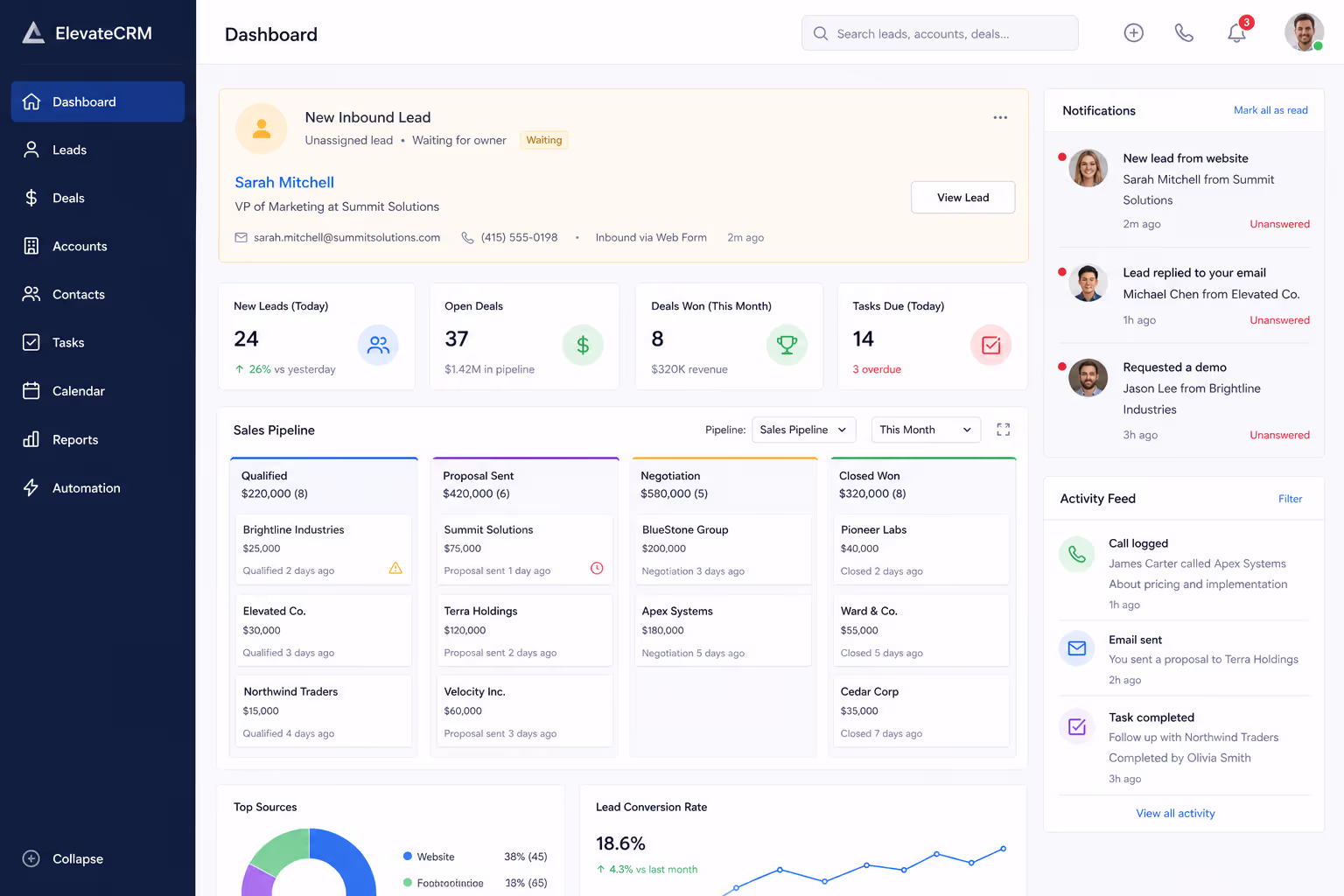Open Requested a demo notification
Viewport: 1344px width, 896px height.
point(1184,400)
